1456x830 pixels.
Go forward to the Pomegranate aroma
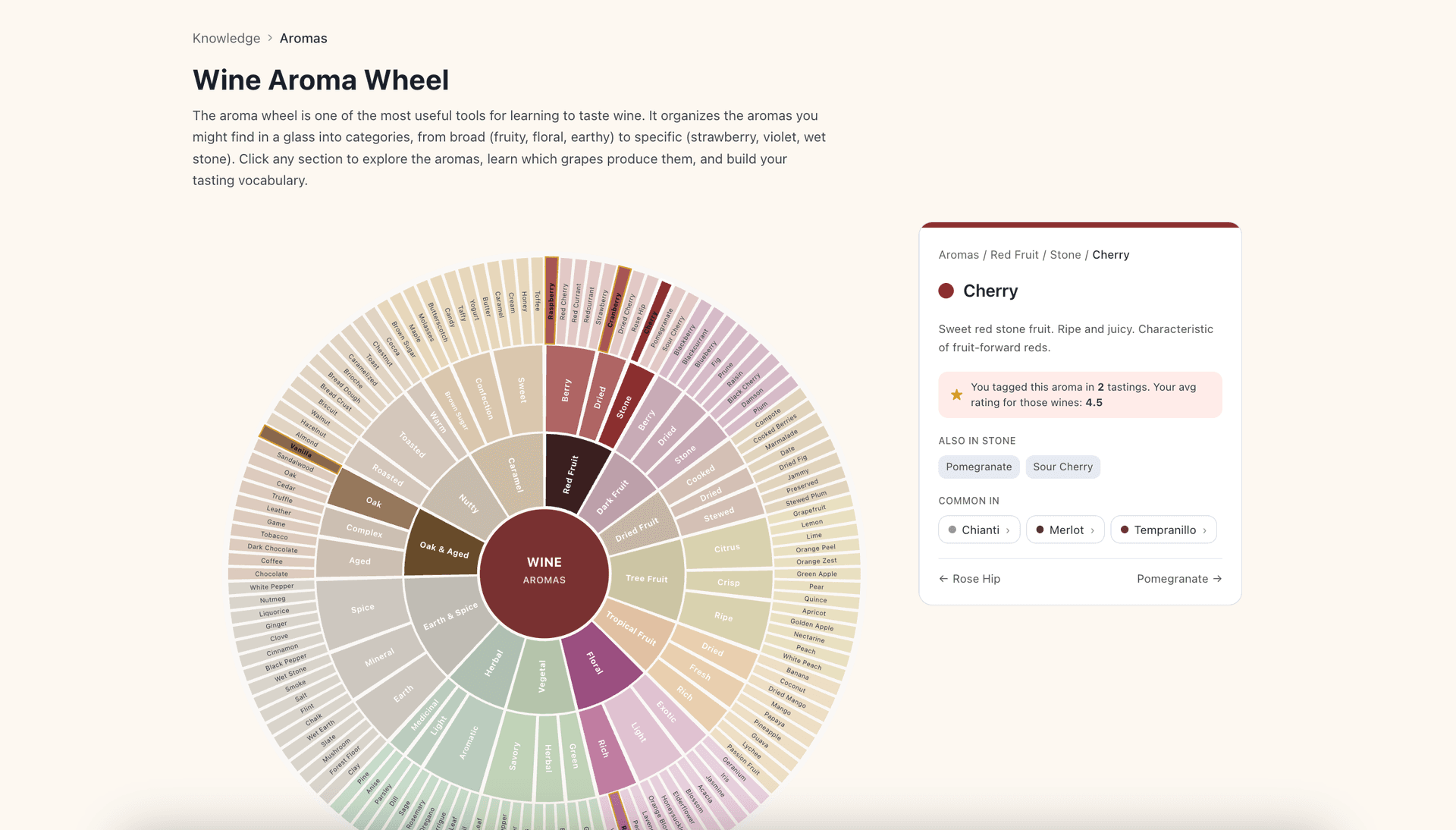(x=1179, y=578)
